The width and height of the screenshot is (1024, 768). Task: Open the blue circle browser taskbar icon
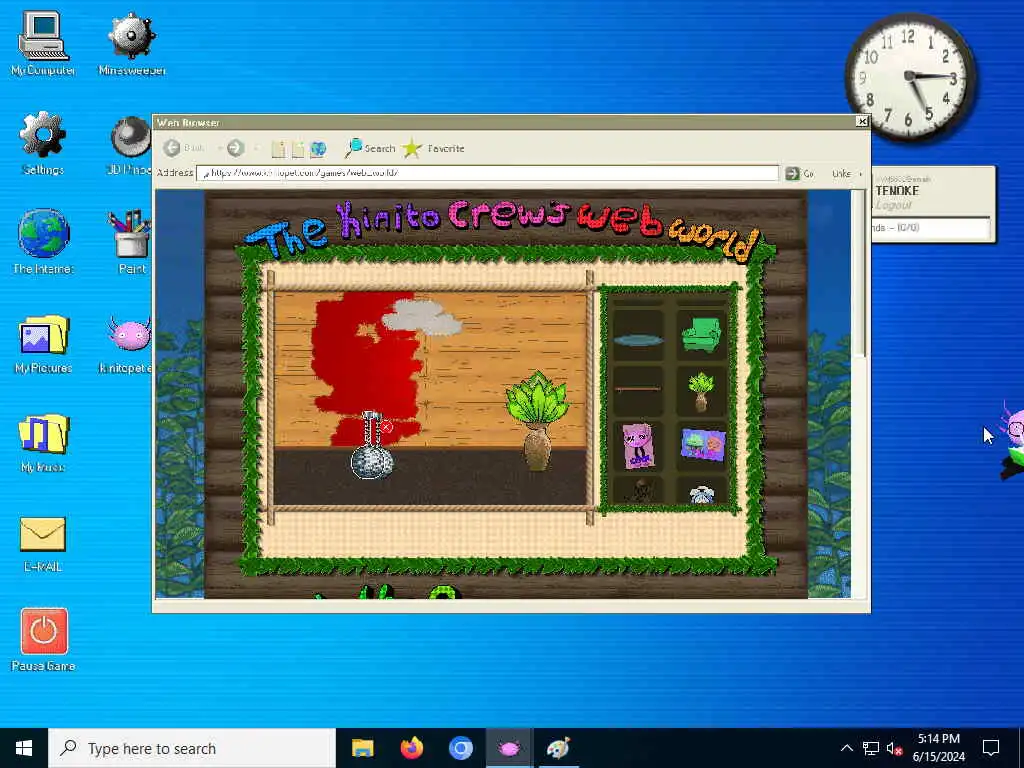(x=460, y=748)
